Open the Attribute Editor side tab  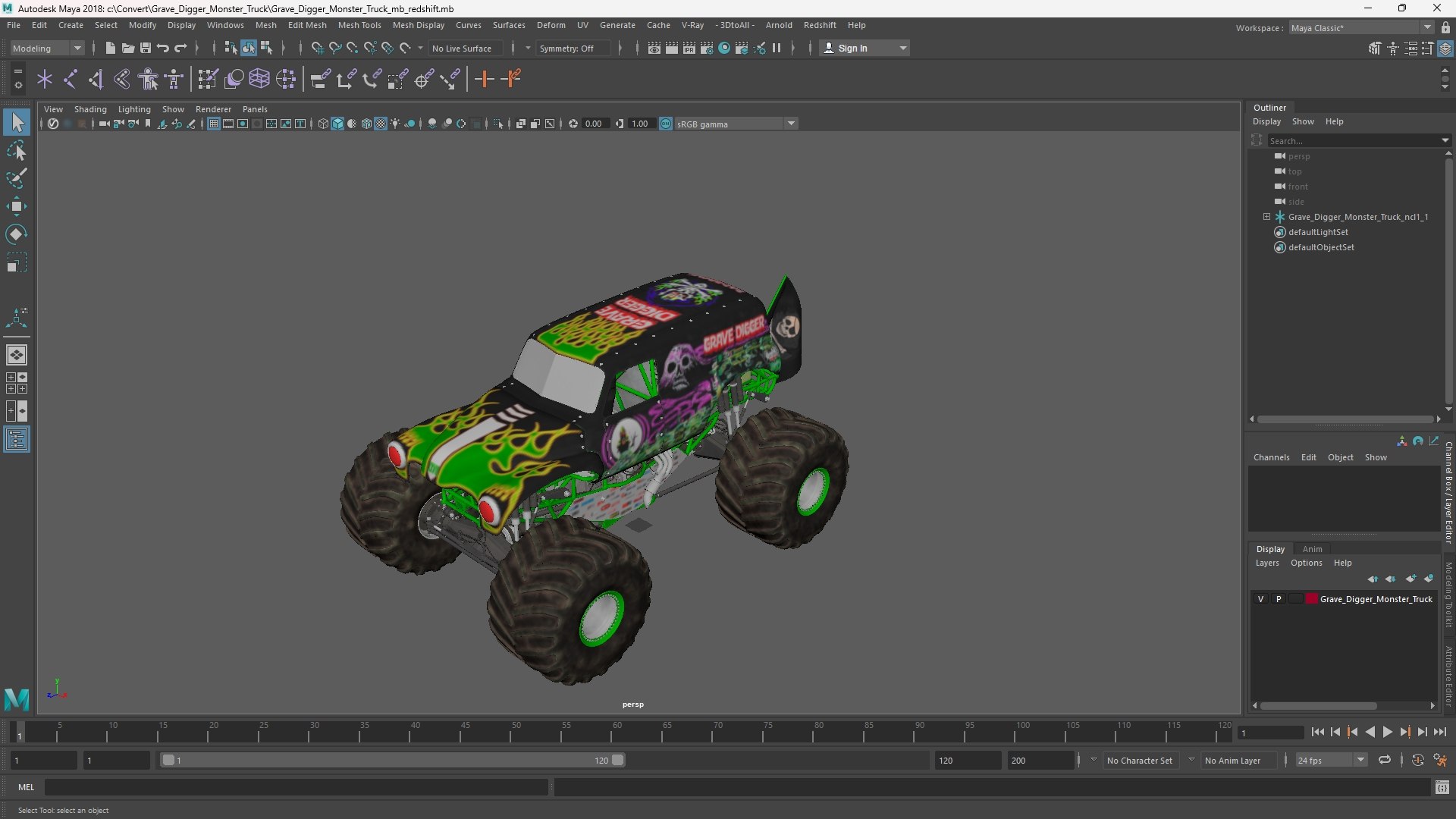(x=1448, y=676)
